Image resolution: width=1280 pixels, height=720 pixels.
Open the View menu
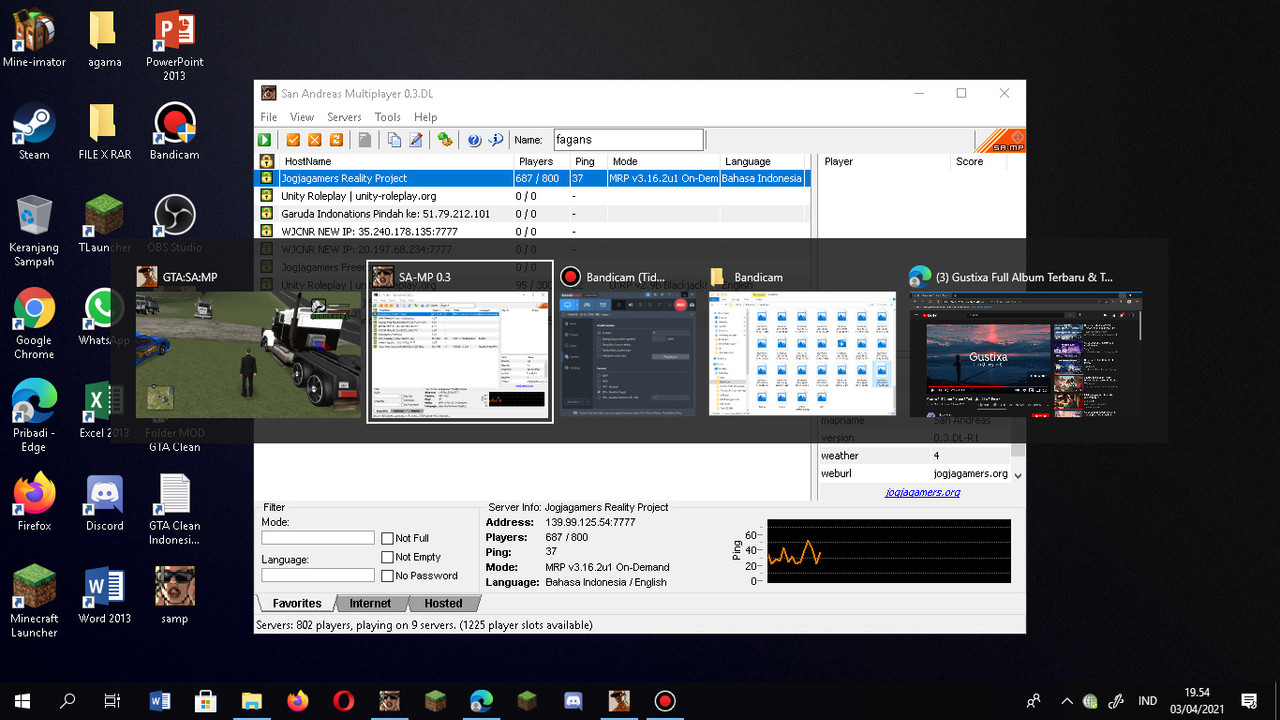[x=302, y=117]
